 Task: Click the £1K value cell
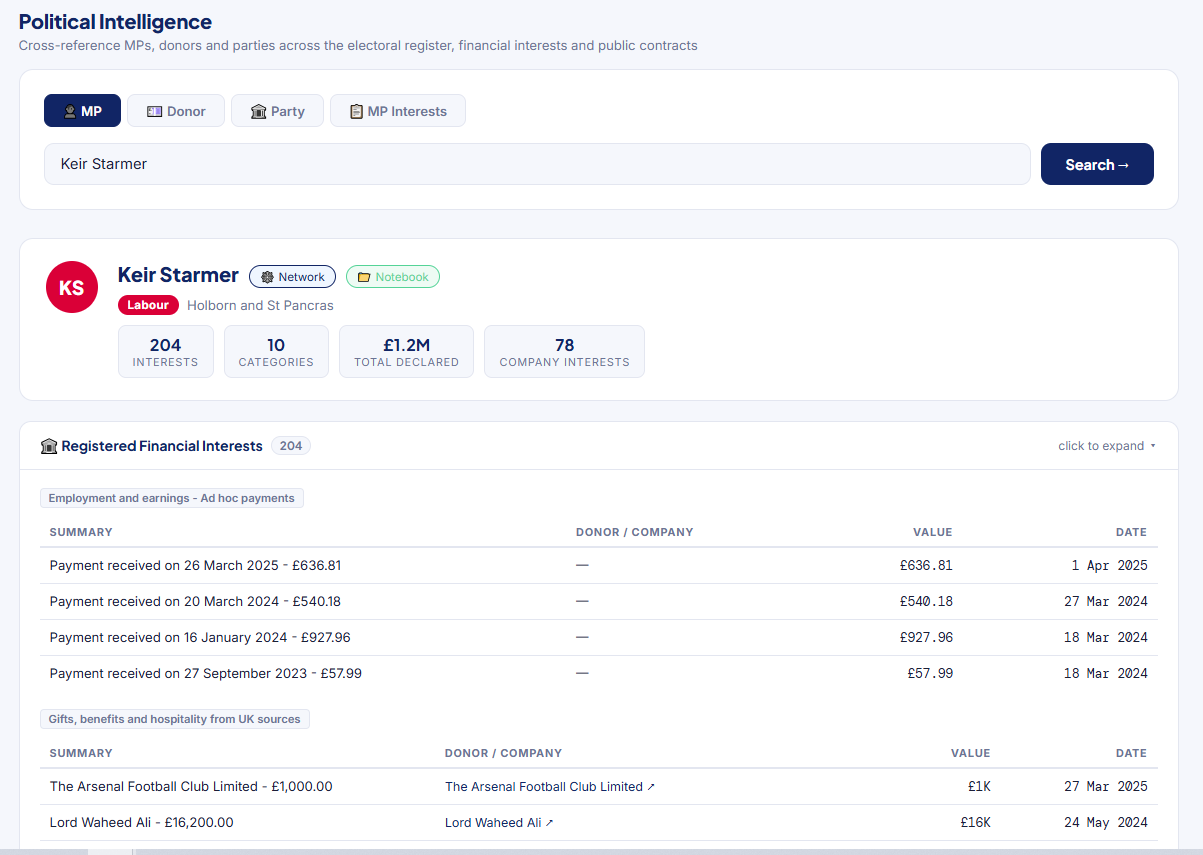tap(979, 787)
